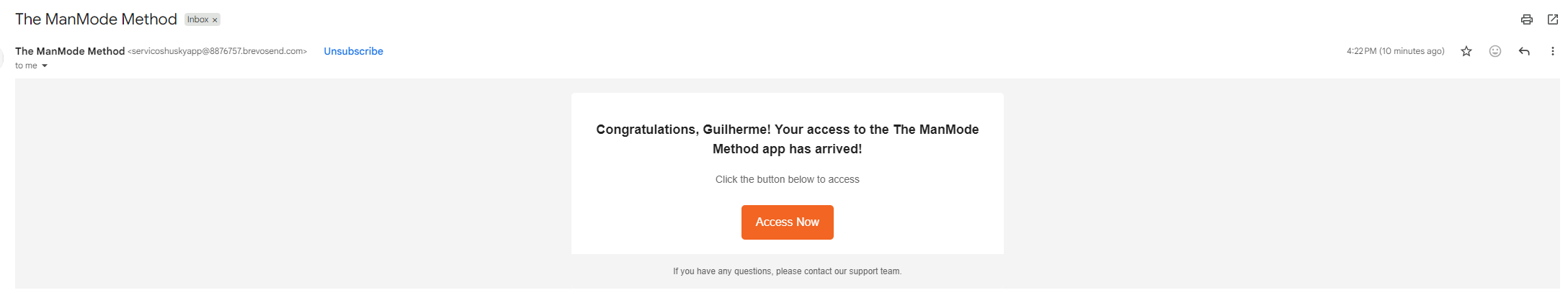The image size is (1568, 303).
Task: Click the "Click the button below to access" text
Action: tap(787, 179)
